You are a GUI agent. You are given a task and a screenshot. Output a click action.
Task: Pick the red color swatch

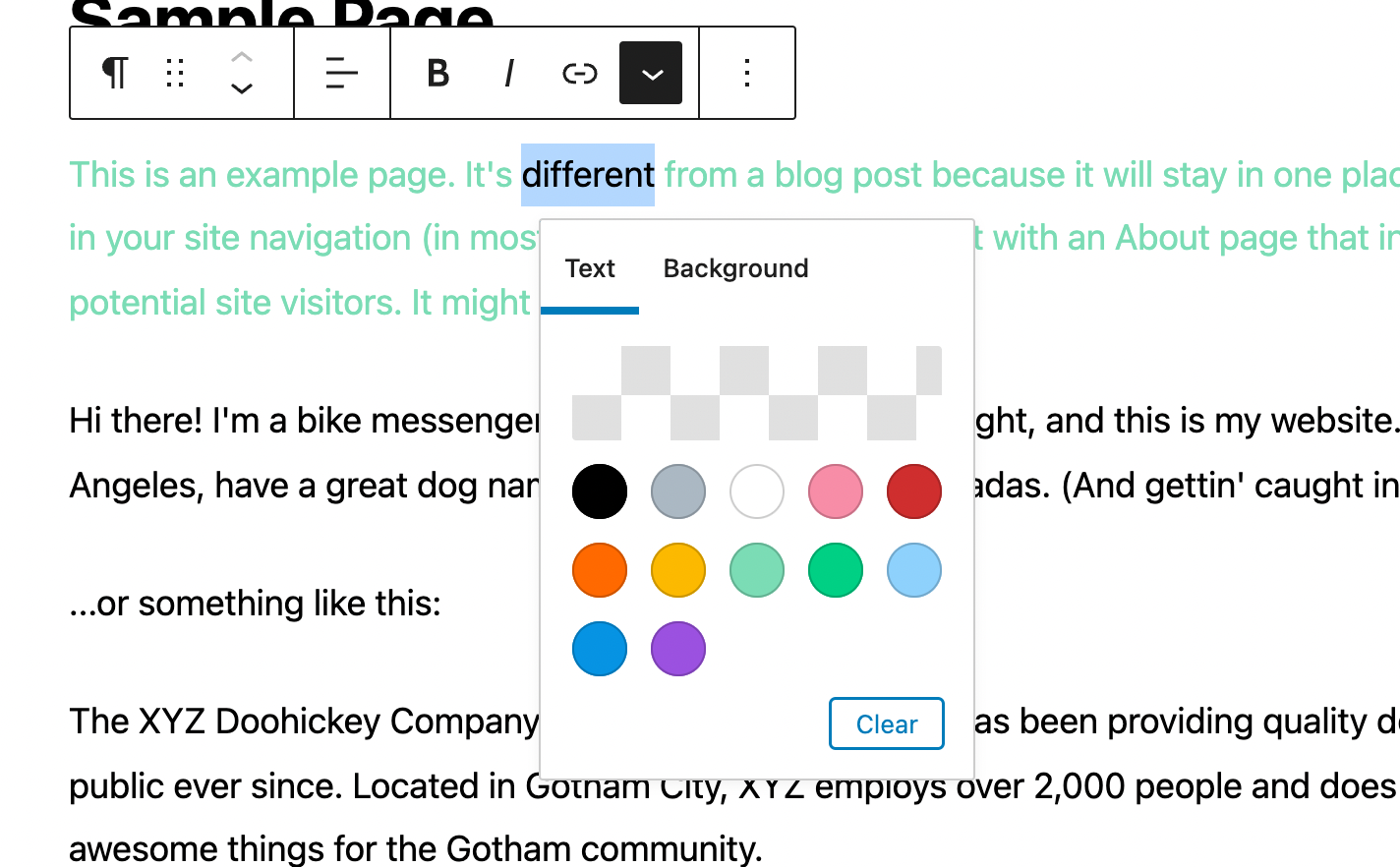(x=914, y=491)
